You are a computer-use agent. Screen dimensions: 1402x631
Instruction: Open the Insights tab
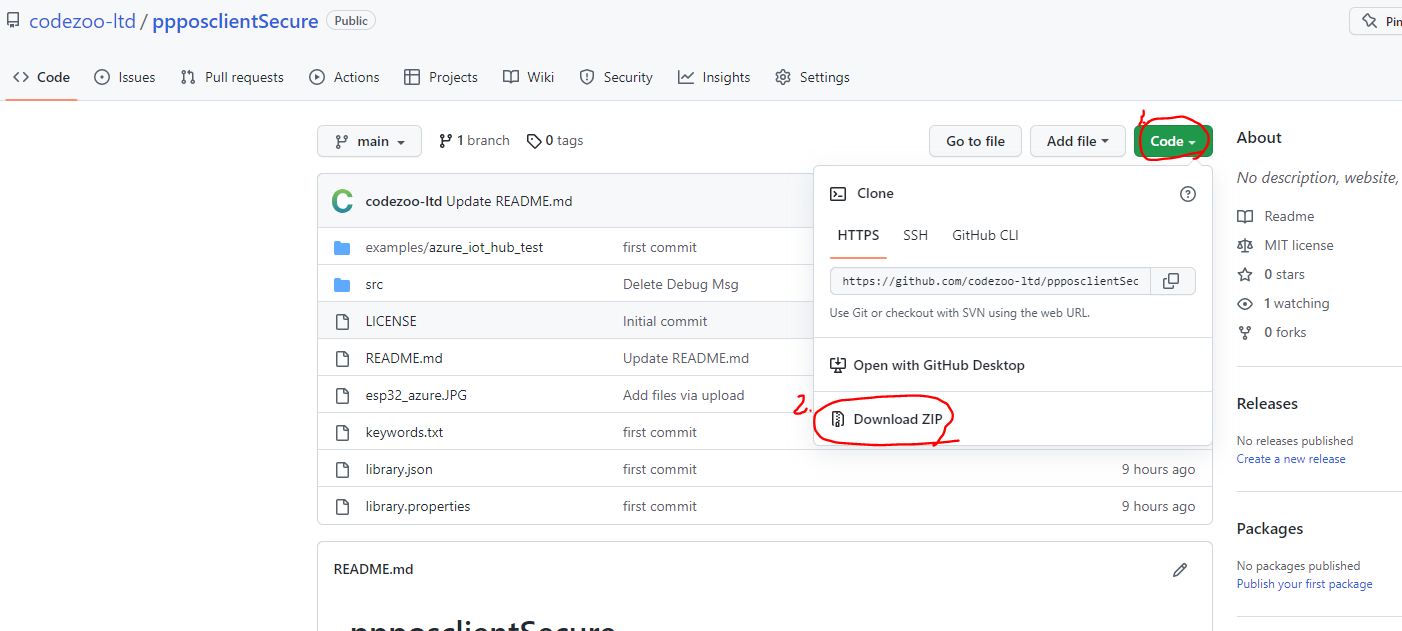[x=714, y=77]
